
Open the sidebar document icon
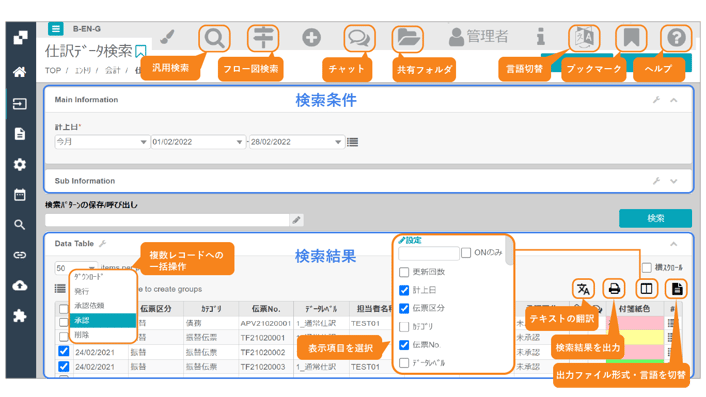point(20,134)
